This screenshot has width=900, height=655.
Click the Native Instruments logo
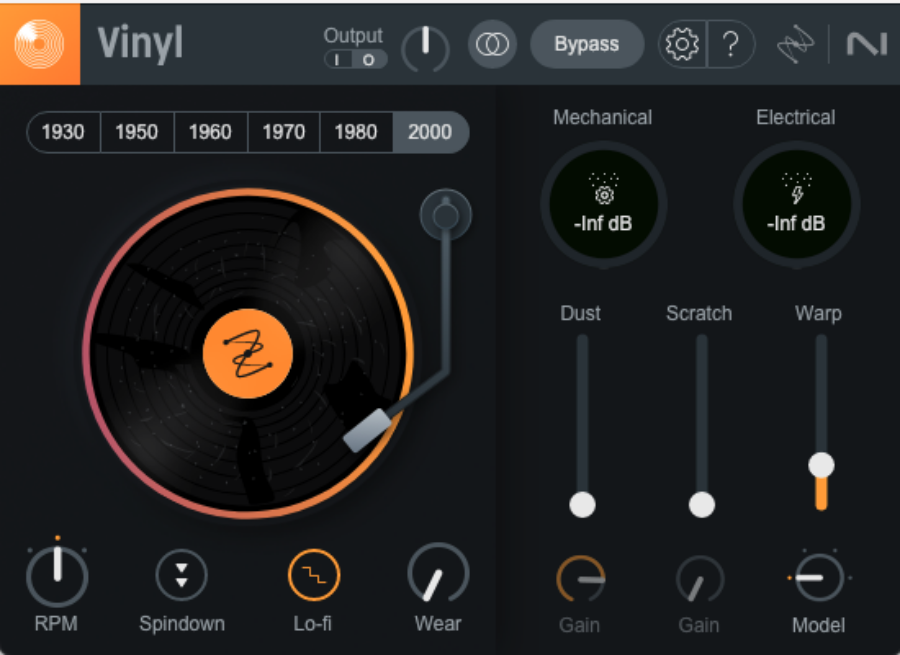(x=866, y=45)
